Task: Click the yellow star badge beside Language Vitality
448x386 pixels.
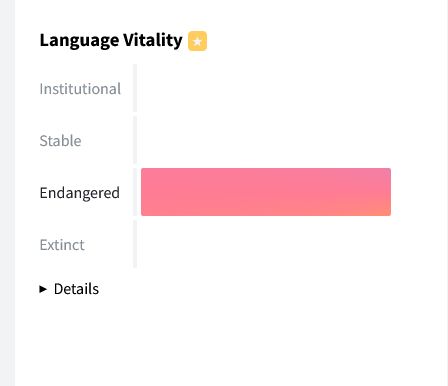Action: point(197,41)
